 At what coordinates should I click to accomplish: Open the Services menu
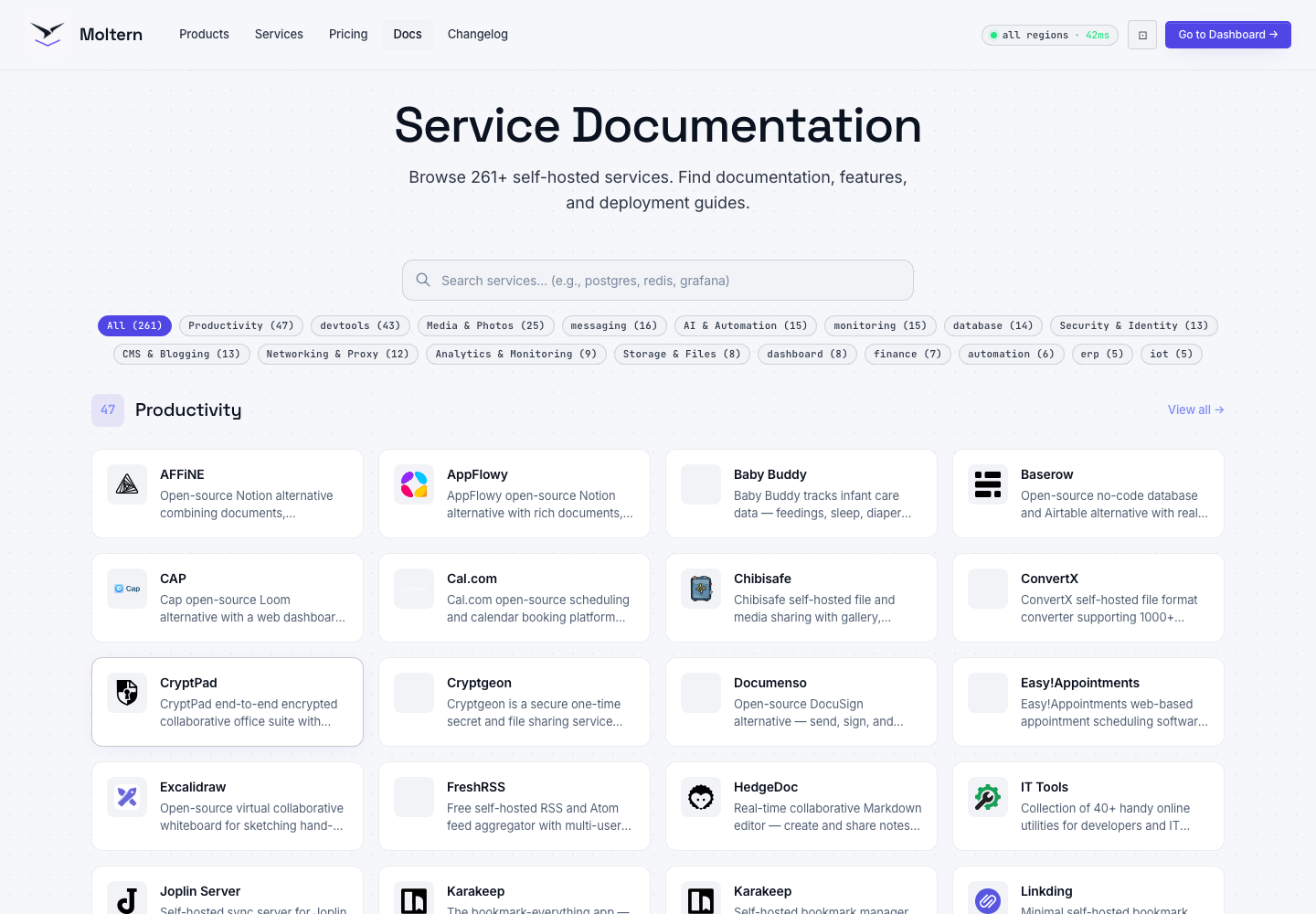pyautogui.click(x=279, y=34)
